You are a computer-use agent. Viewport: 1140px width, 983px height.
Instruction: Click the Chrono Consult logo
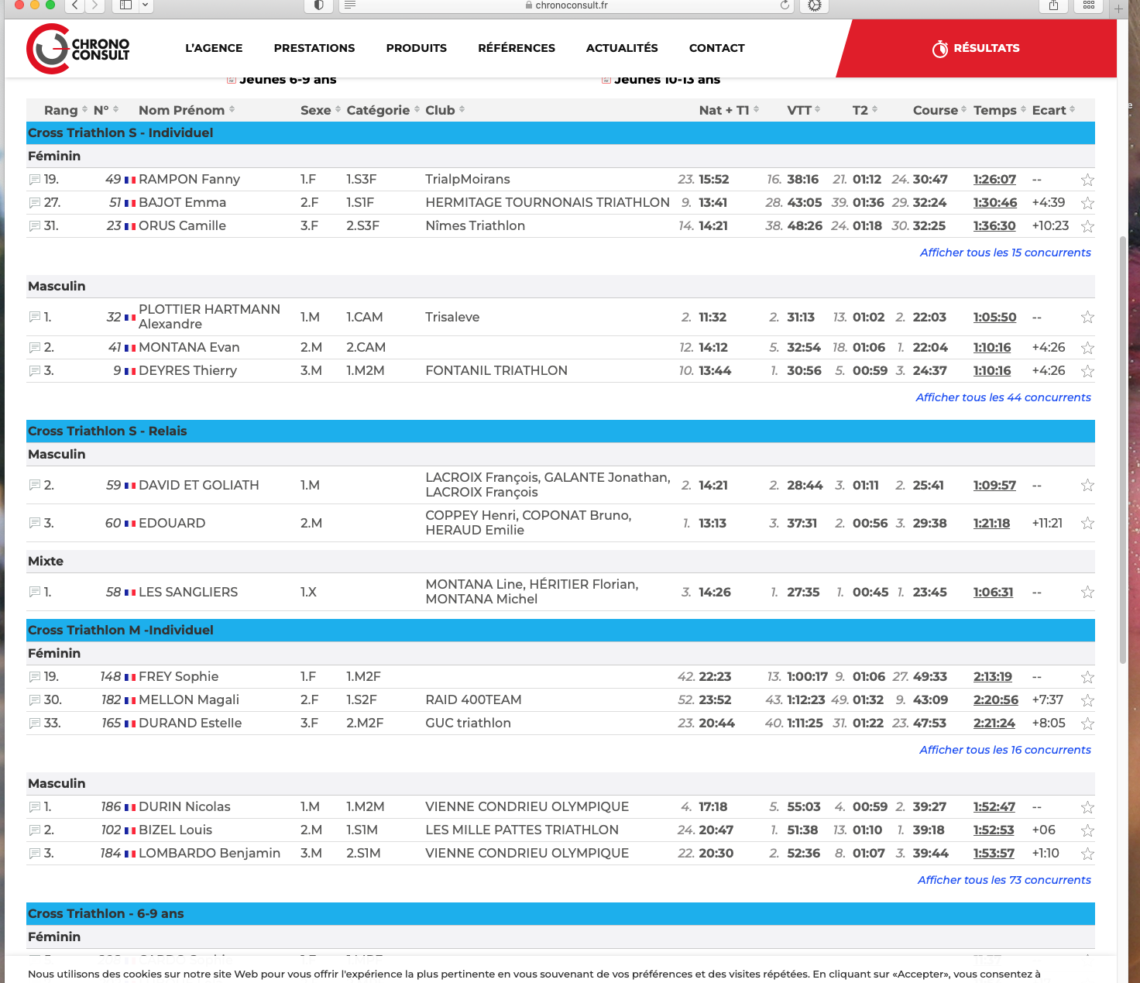[x=78, y=48]
